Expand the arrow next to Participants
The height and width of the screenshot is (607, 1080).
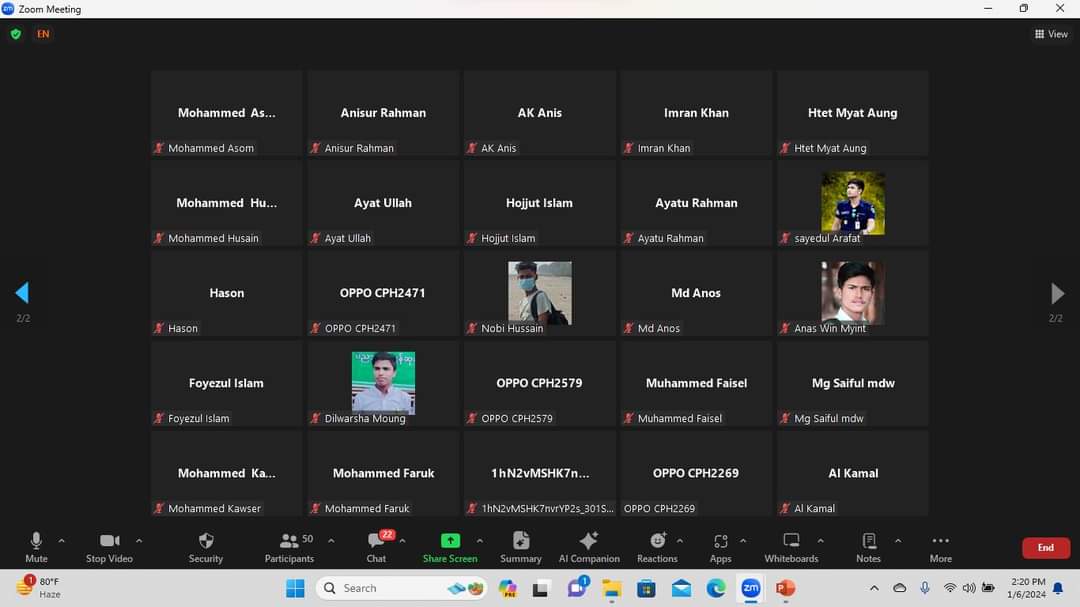tap(331, 541)
